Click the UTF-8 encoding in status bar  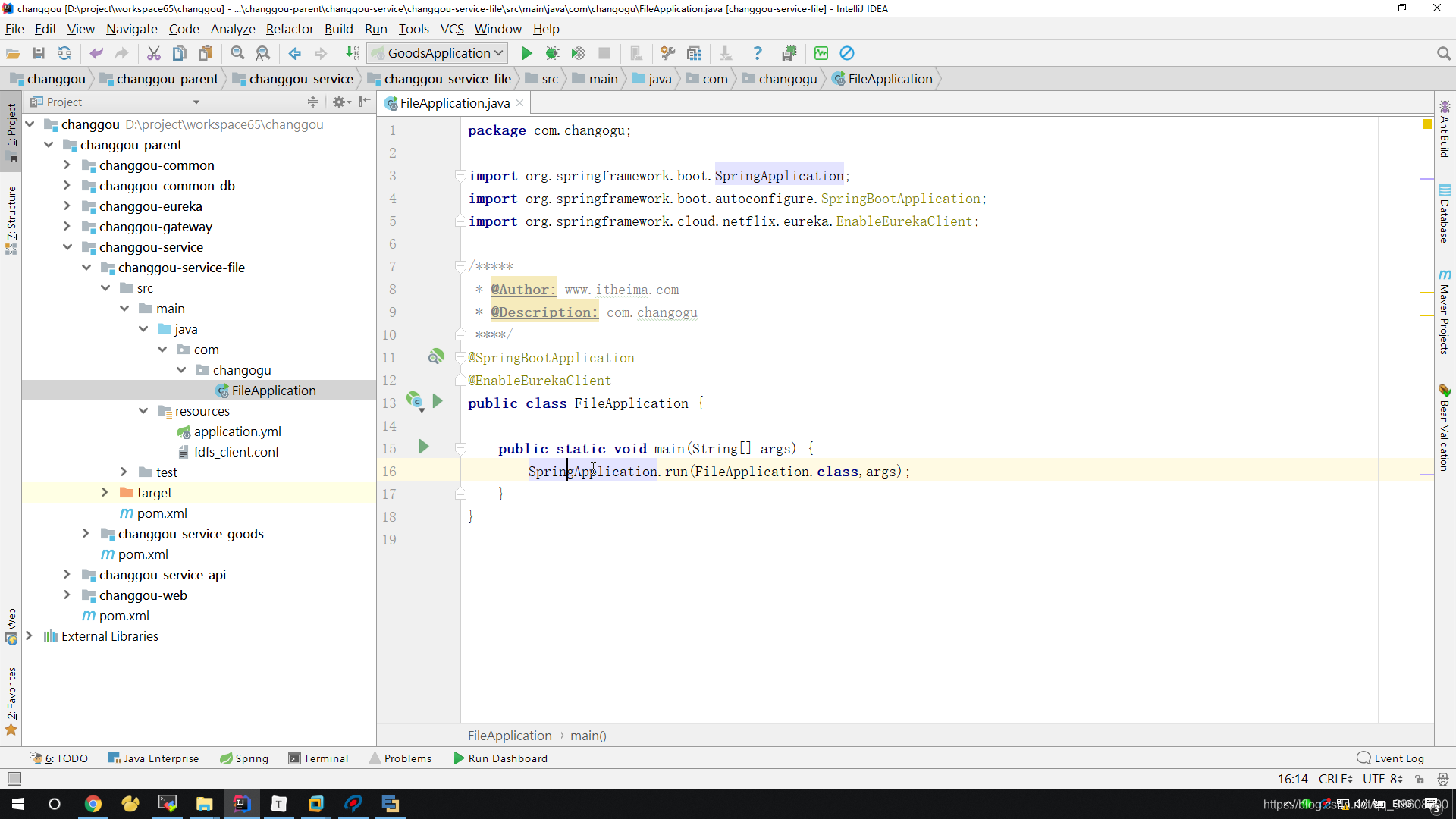[x=1382, y=779]
